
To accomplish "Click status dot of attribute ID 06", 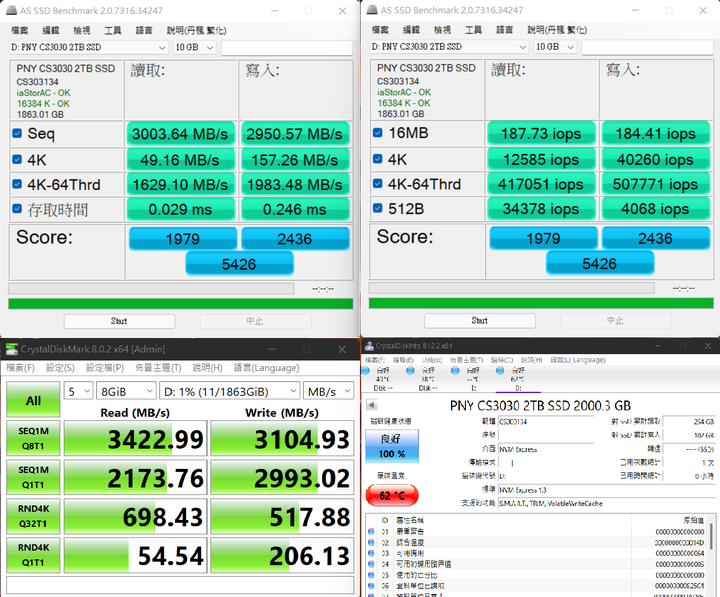I will click(371, 586).
